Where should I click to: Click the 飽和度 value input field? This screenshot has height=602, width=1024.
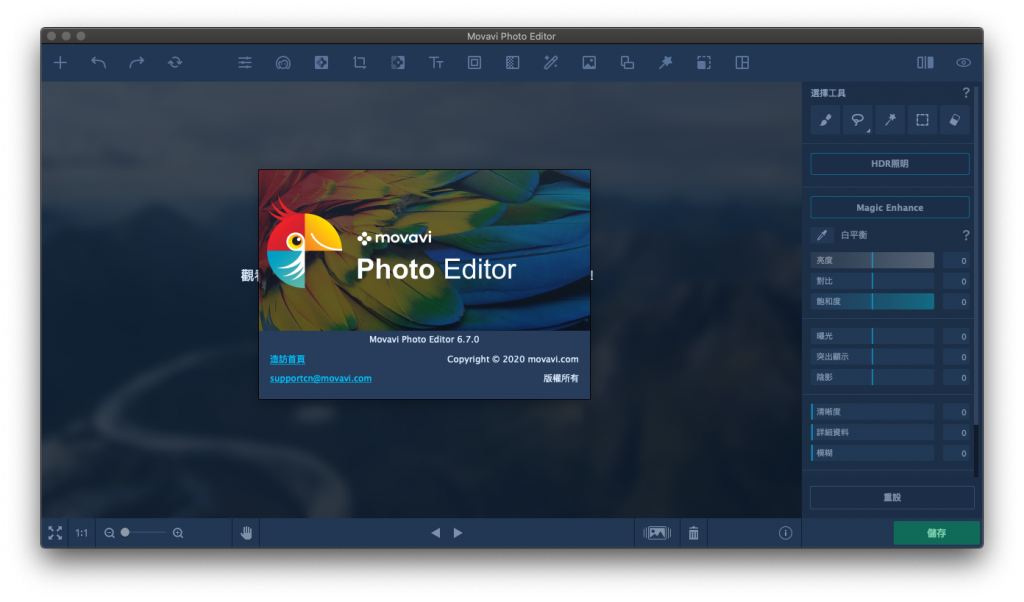pos(957,302)
